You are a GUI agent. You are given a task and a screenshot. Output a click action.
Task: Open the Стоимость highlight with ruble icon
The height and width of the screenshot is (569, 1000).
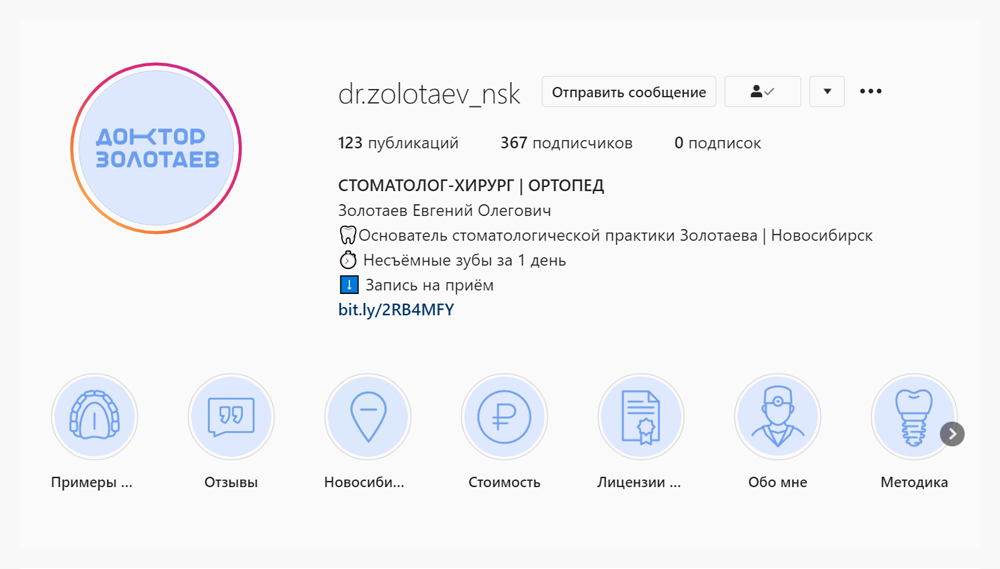tap(504, 417)
